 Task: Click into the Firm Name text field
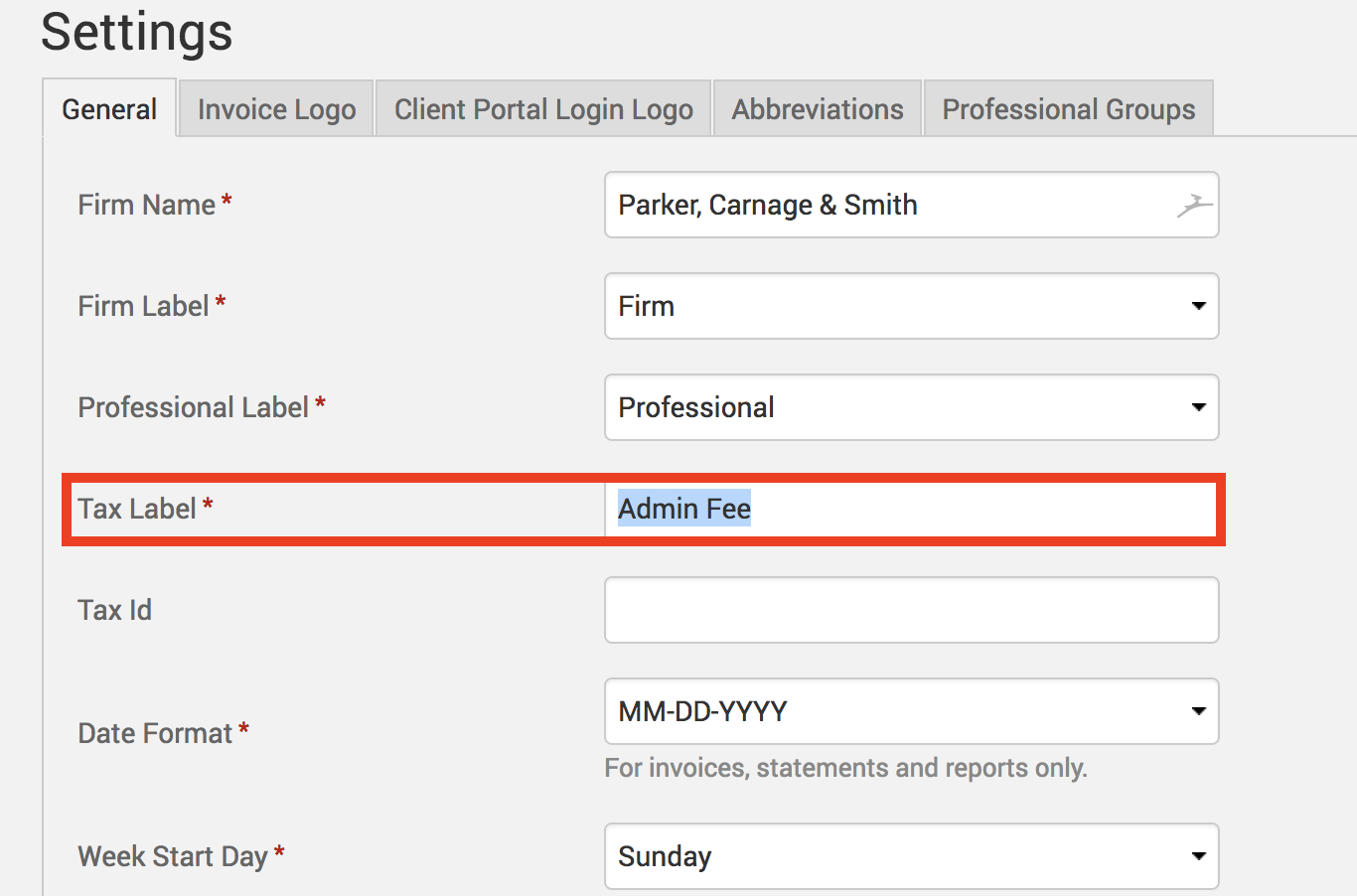884,206
